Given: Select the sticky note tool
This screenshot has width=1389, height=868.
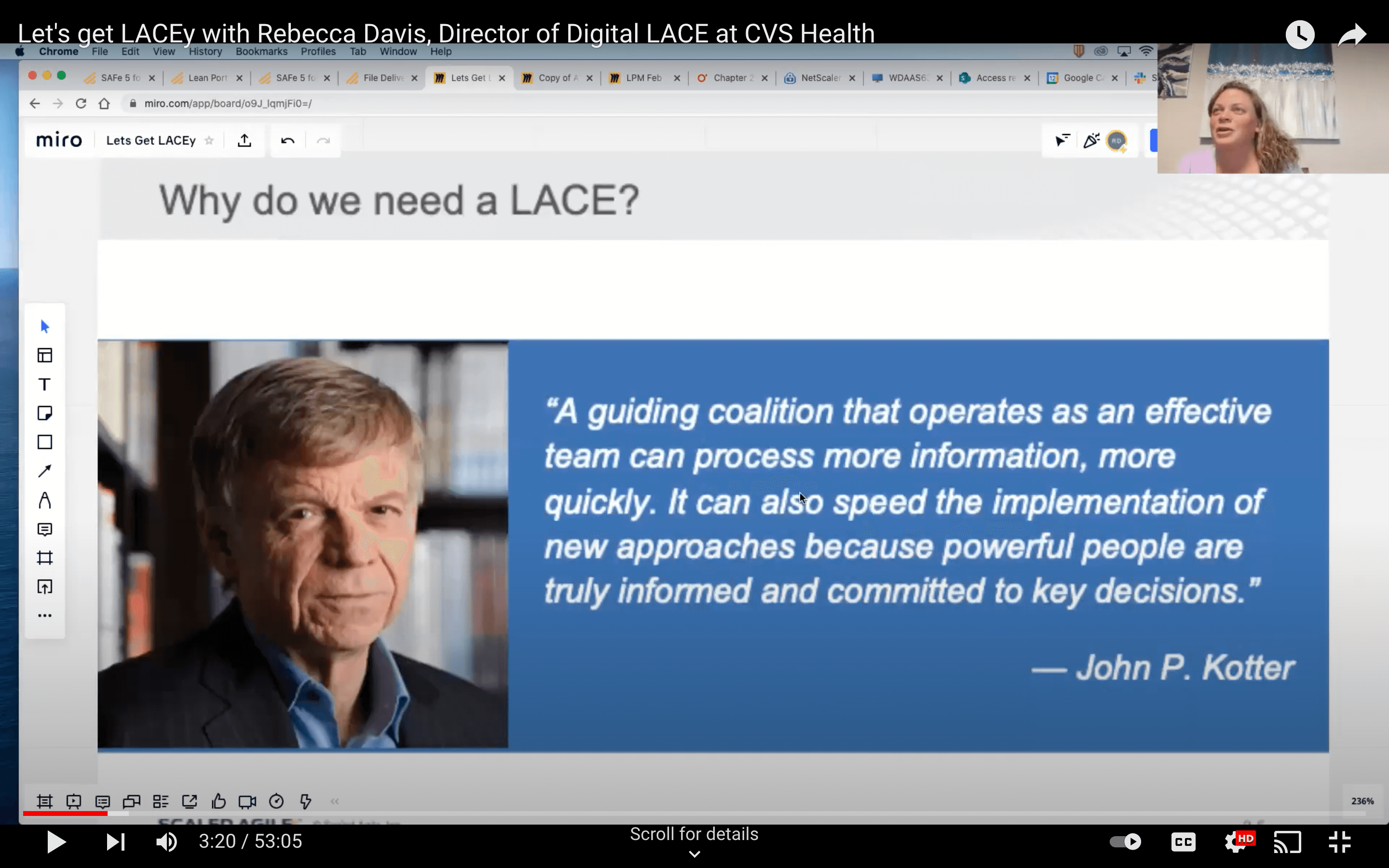Looking at the screenshot, I should click(x=44, y=413).
